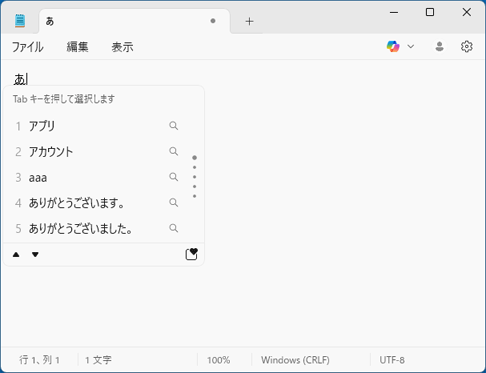The image size is (486, 373).
Task: Click the 1 文字 character count
Action: coord(98,360)
